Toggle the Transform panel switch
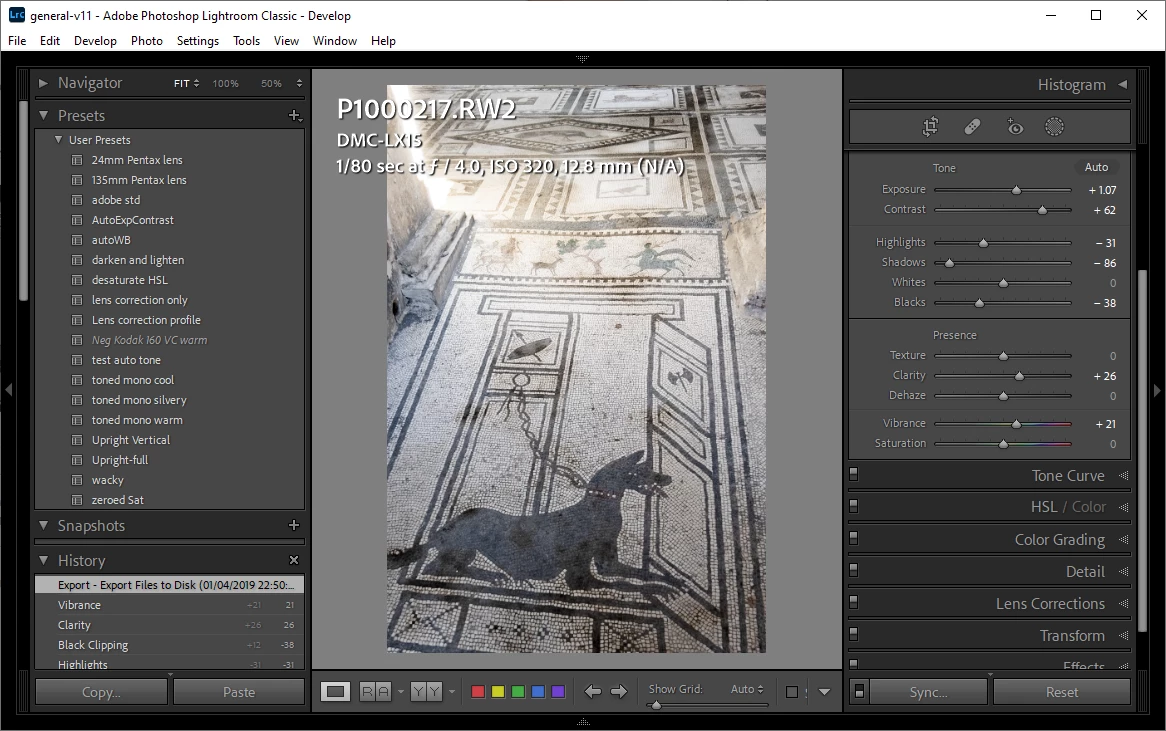The width and height of the screenshot is (1166, 731). click(854, 634)
